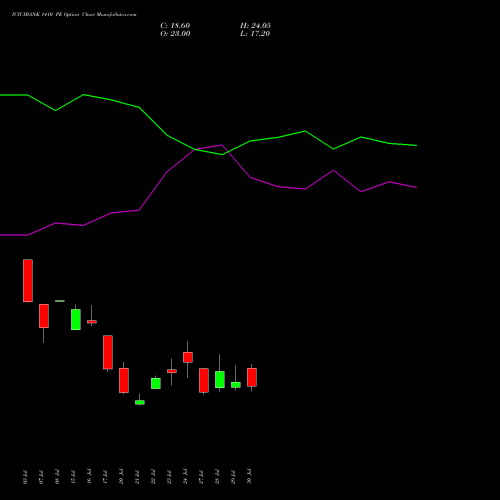Click the opening price value O: 23.00
This screenshot has width=500, height=500.
(175, 34)
